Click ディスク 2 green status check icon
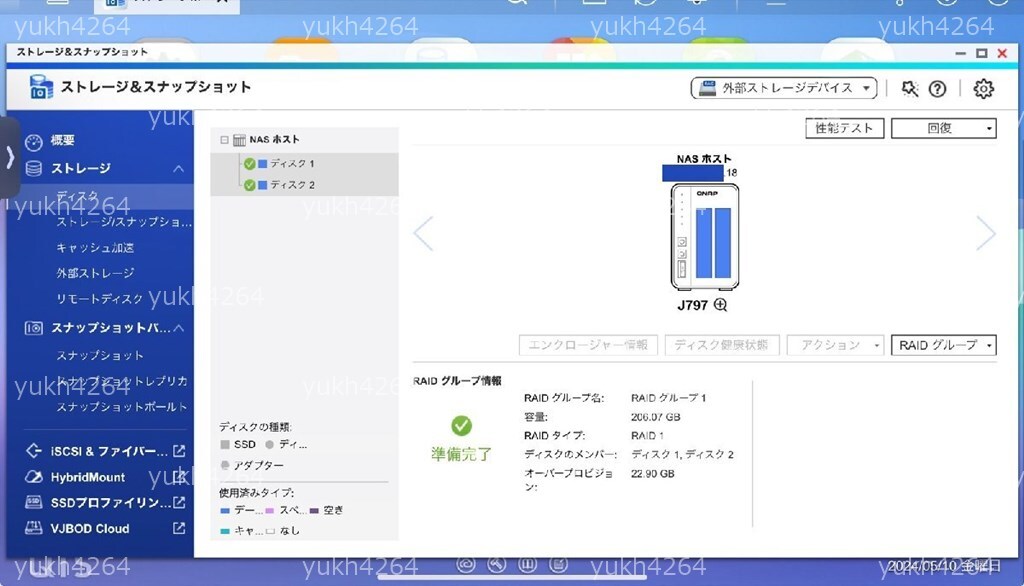 point(249,186)
